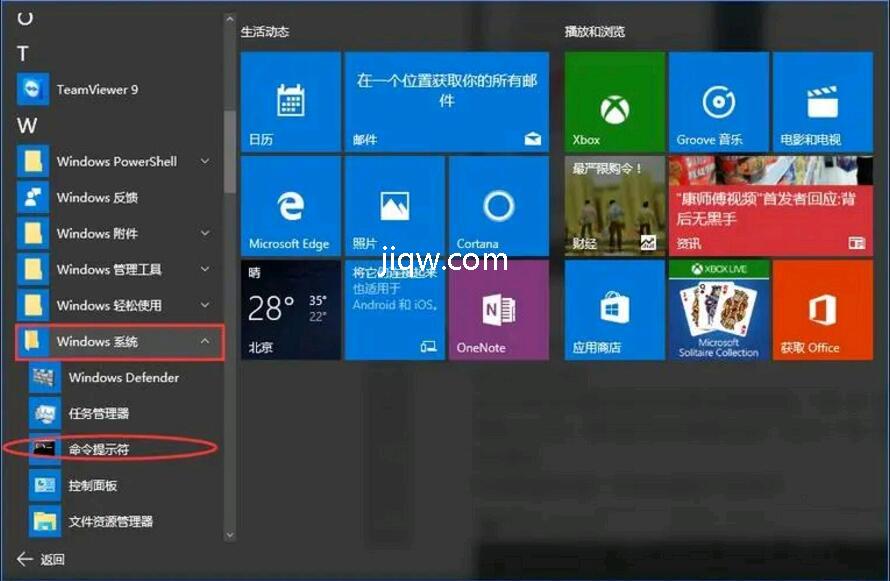Open Groove 音乐 music tile

tap(717, 102)
